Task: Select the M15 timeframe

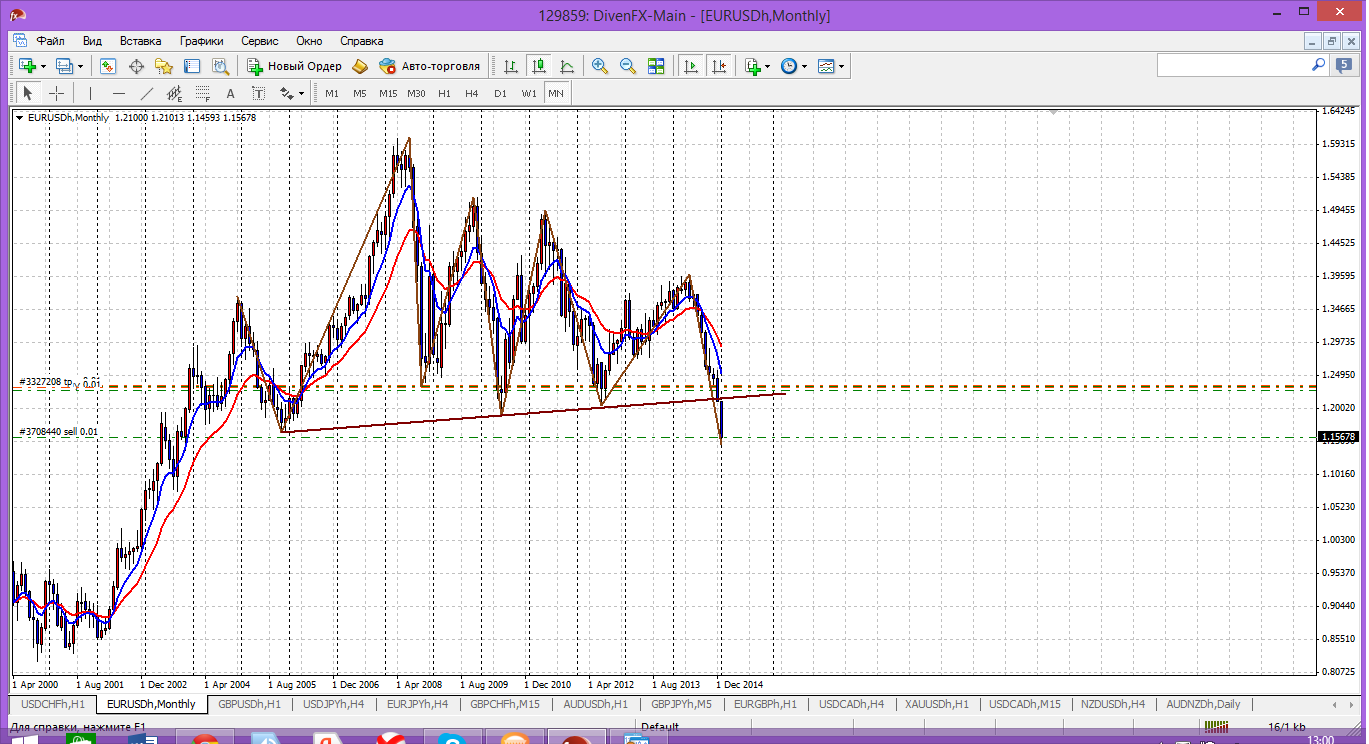Action: click(x=388, y=93)
